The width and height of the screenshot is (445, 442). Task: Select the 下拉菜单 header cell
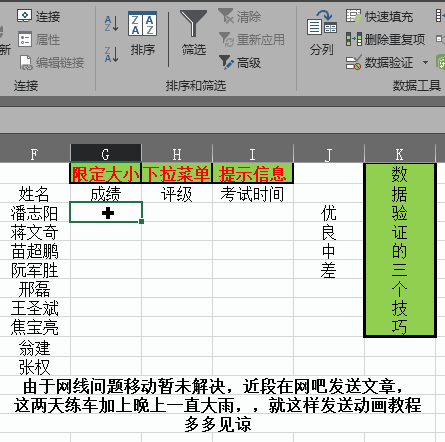pos(177,173)
